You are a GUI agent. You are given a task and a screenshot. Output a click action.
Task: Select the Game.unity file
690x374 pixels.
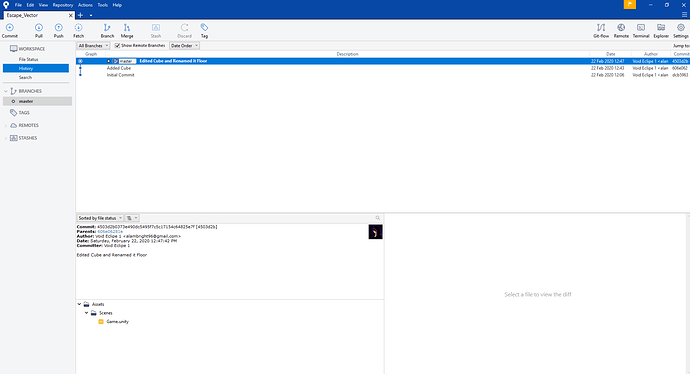pyautogui.click(x=117, y=322)
